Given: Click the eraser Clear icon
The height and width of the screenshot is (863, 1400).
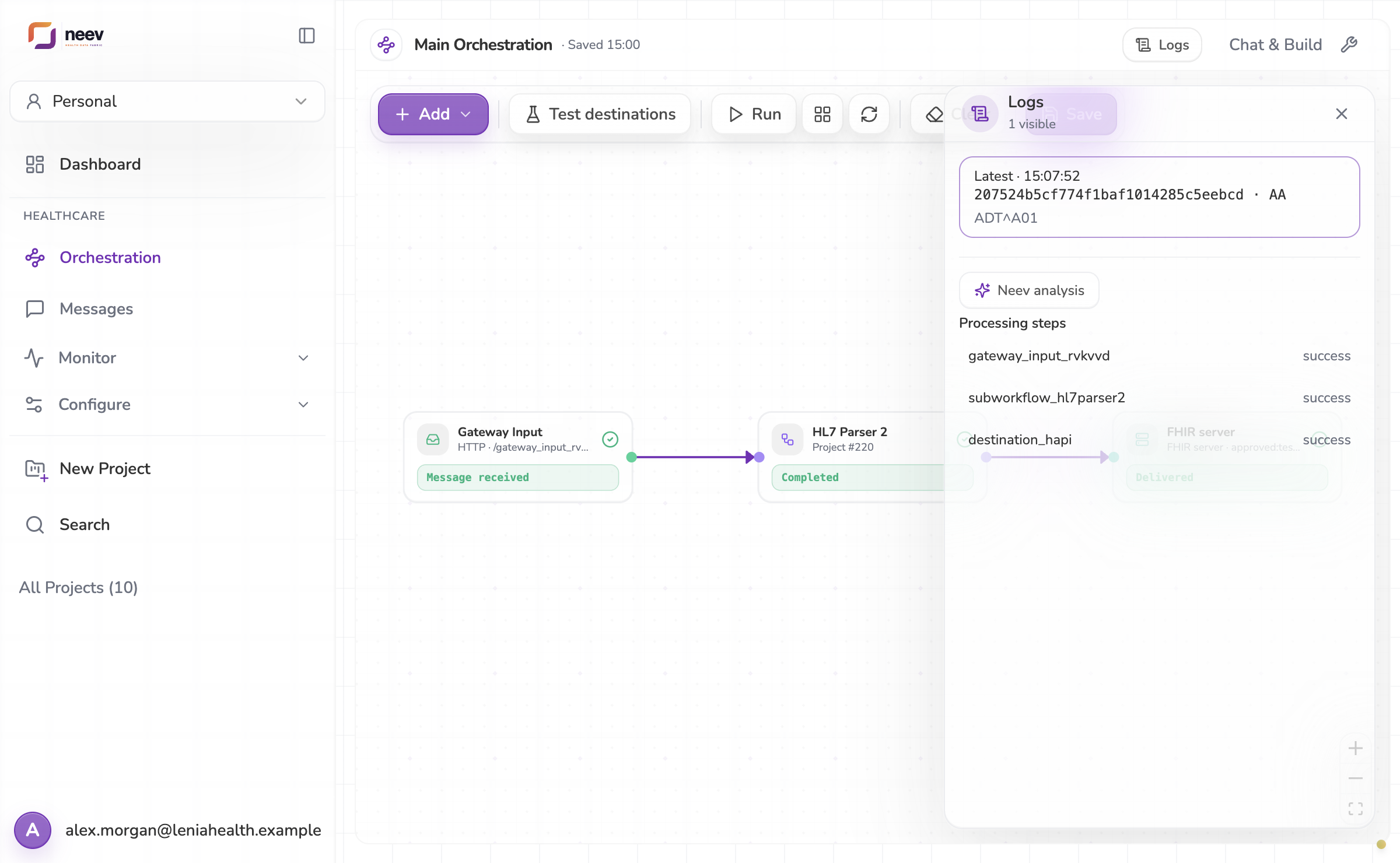Looking at the screenshot, I should click(x=934, y=114).
